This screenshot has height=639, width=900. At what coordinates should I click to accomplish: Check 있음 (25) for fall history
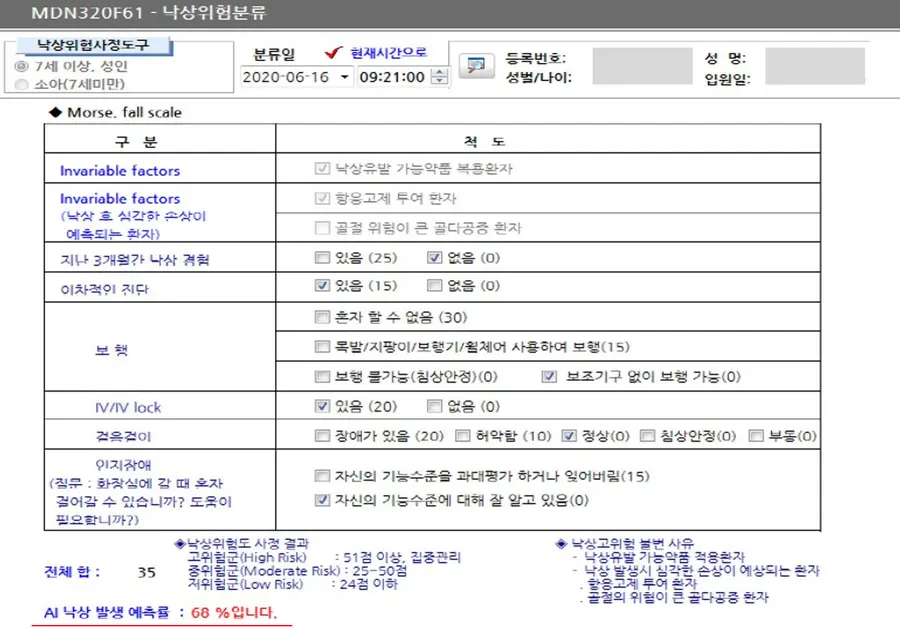(x=322, y=258)
